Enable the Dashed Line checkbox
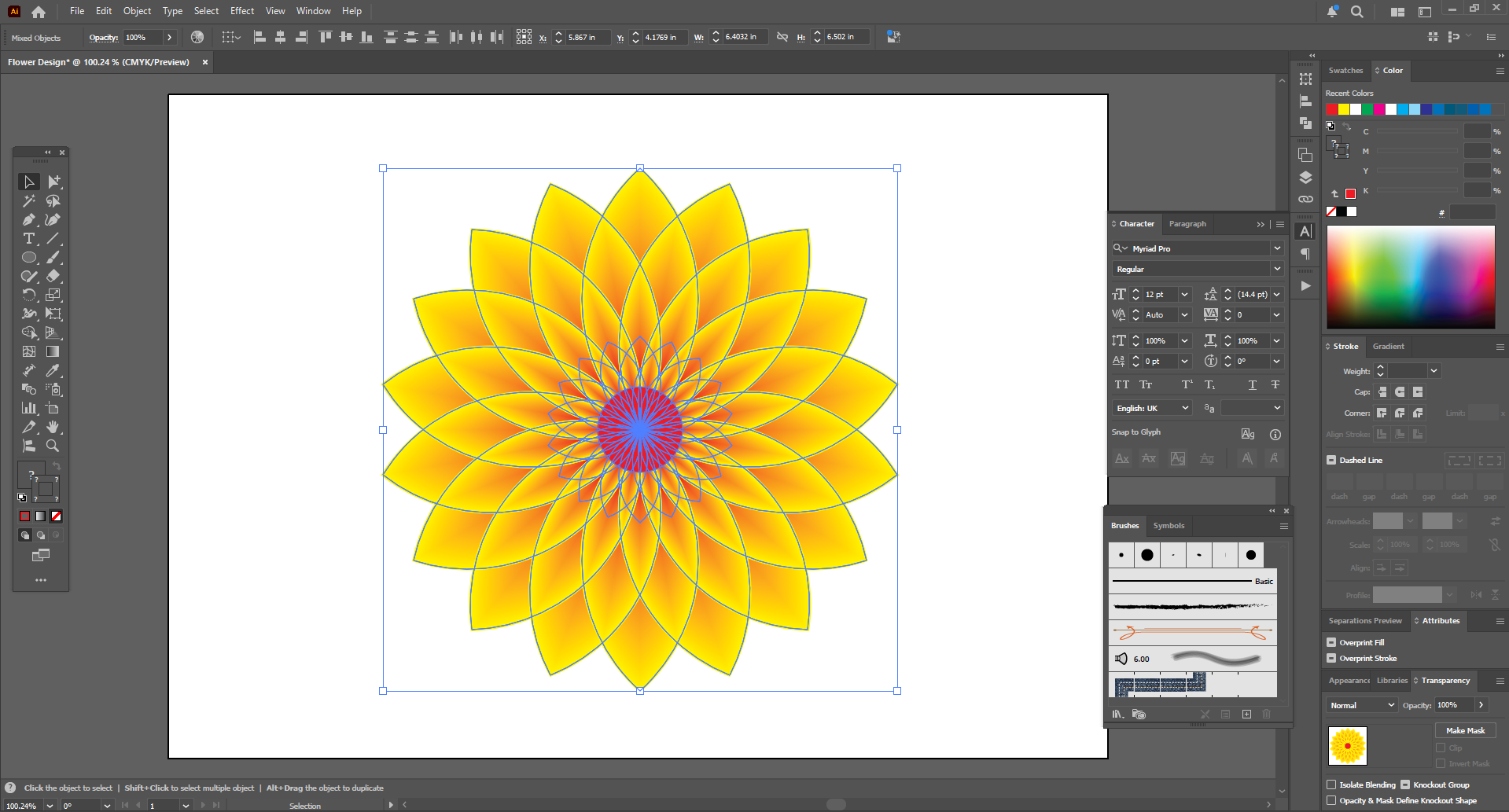Screen dimensions: 1509x812 pos(1331,461)
